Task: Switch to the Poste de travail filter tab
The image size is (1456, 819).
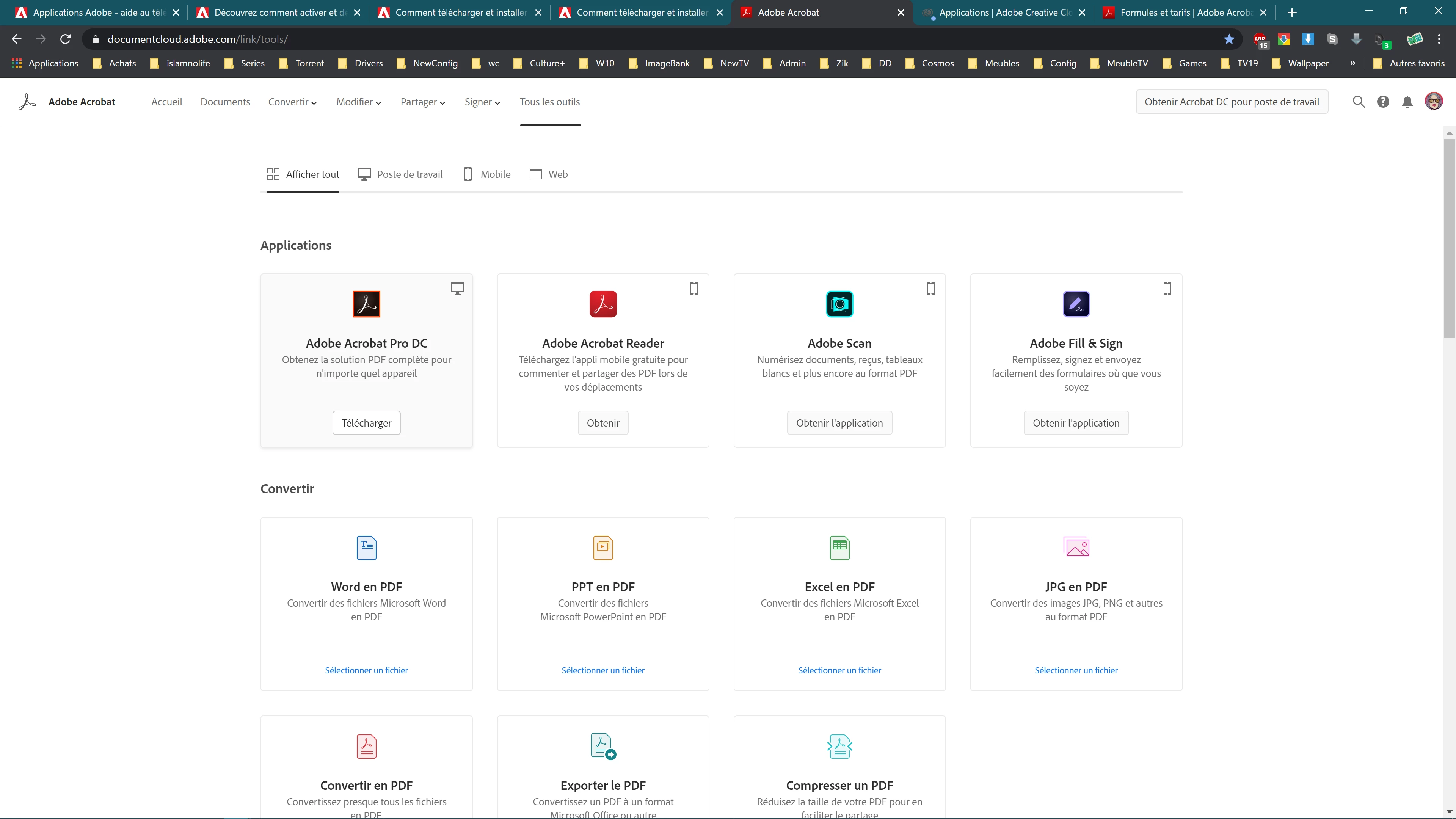Action: tap(400, 174)
